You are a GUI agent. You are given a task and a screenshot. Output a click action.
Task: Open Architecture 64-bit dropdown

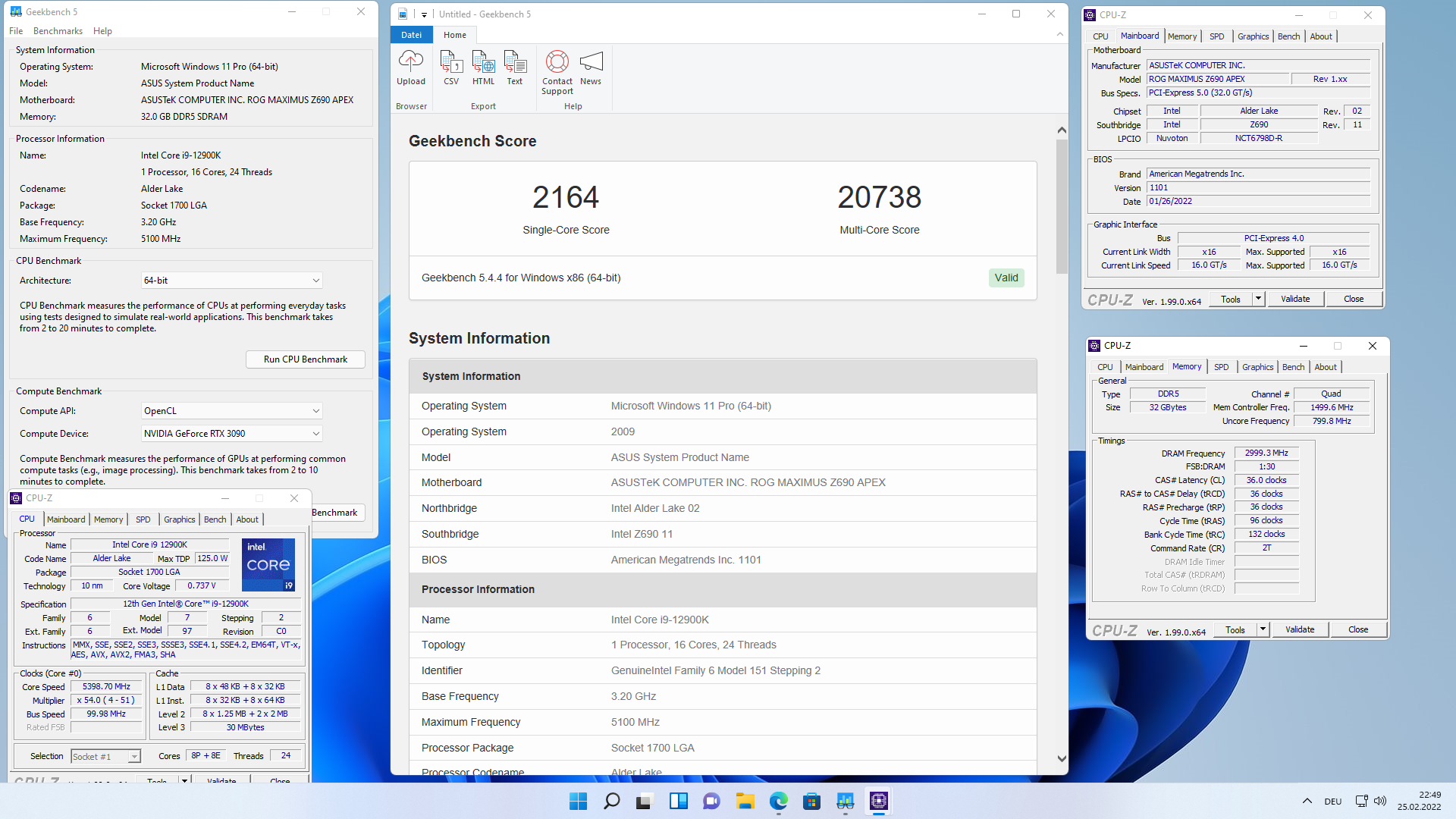(x=231, y=281)
